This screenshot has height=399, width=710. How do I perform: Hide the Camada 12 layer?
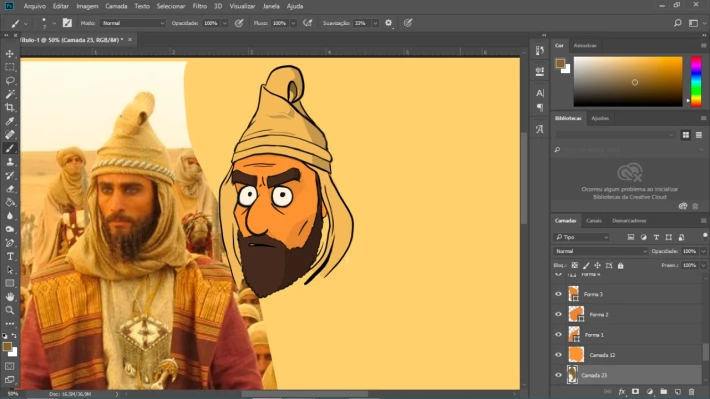point(558,355)
